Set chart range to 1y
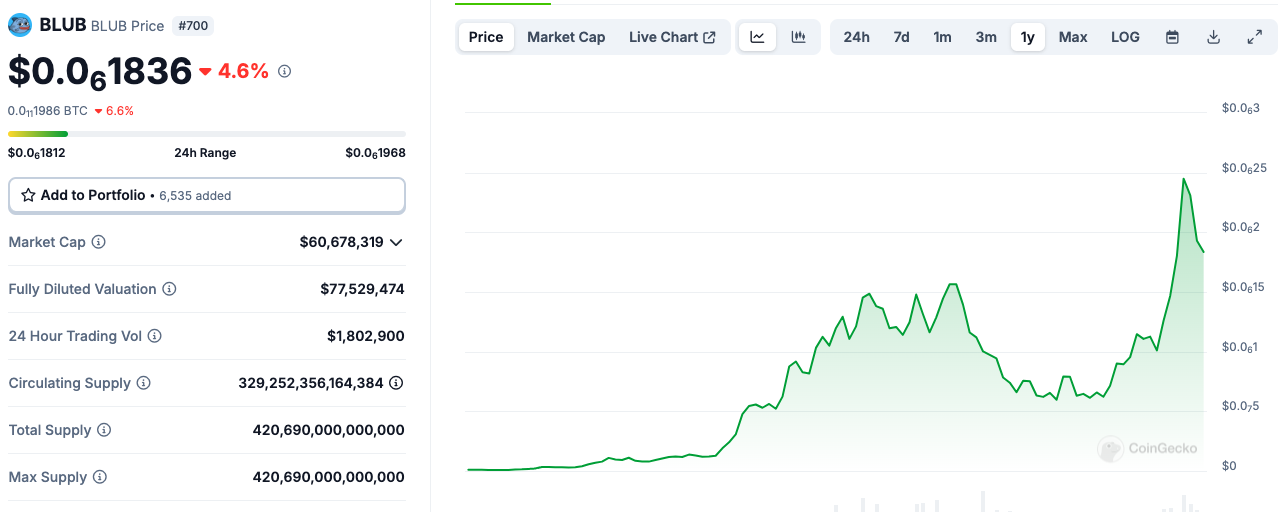The image size is (1285, 512). click(x=1027, y=37)
